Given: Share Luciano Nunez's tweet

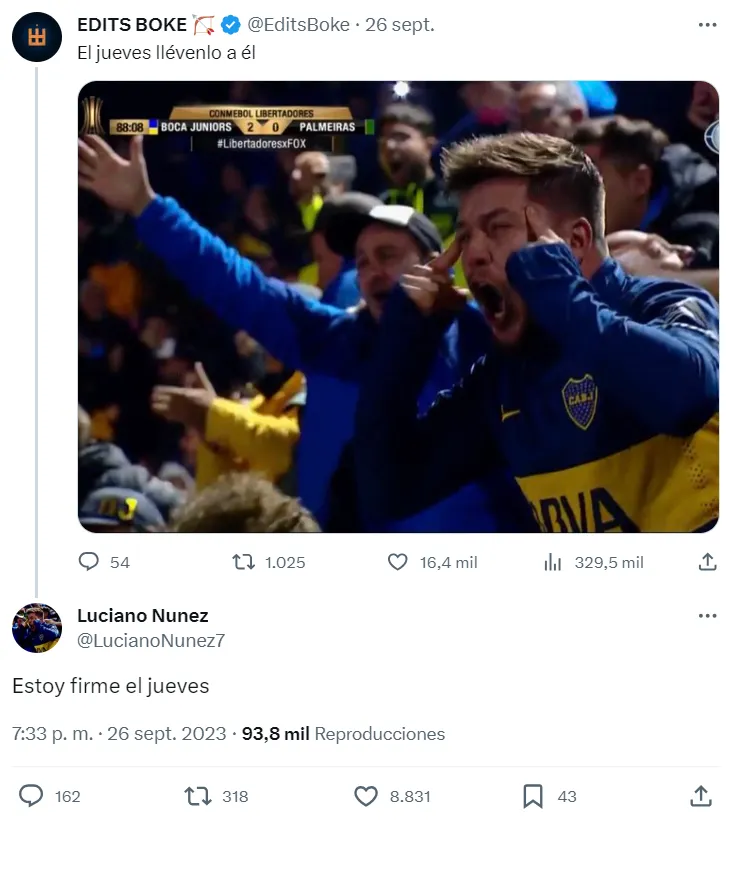Looking at the screenshot, I should pyautogui.click(x=701, y=796).
